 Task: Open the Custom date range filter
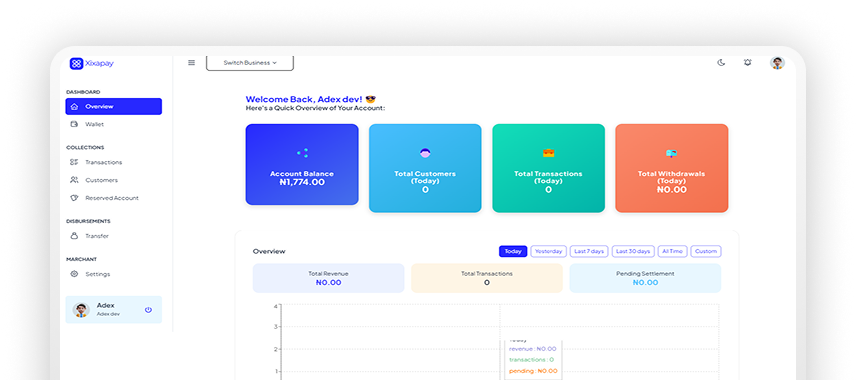click(706, 251)
